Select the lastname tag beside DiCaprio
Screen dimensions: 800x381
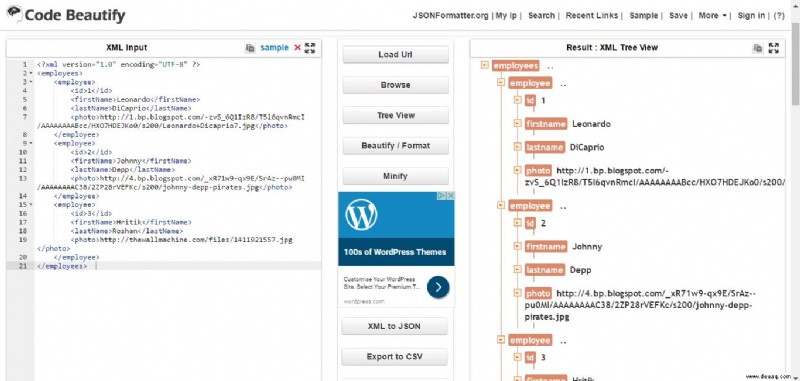(x=545, y=147)
